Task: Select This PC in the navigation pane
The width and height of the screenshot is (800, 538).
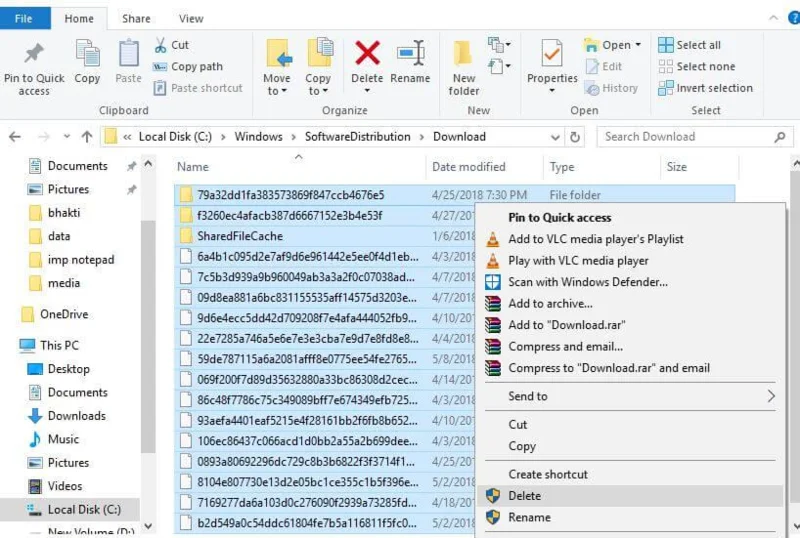Action: point(50,346)
